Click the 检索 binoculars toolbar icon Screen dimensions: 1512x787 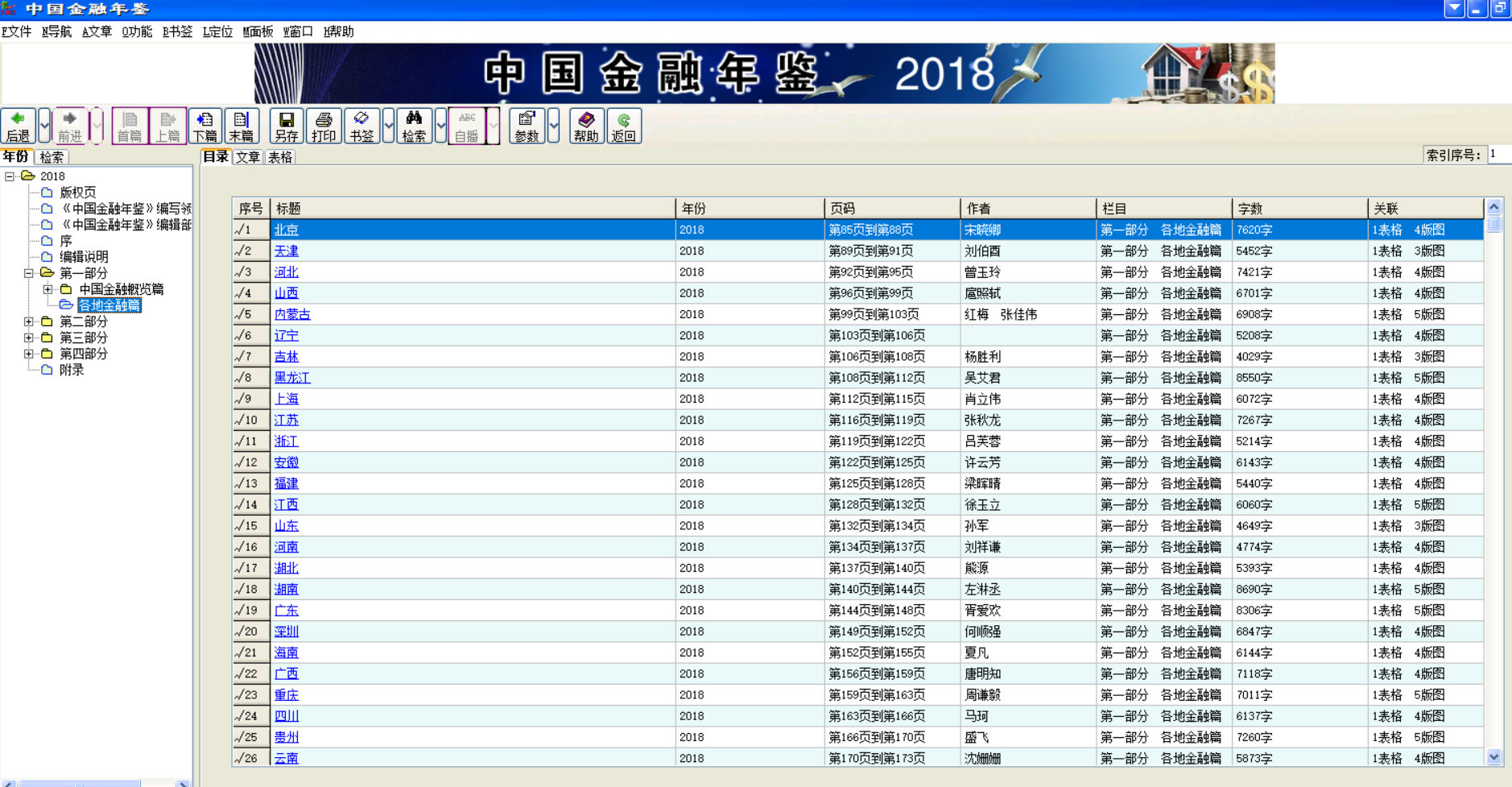pyautogui.click(x=414, y=126)
